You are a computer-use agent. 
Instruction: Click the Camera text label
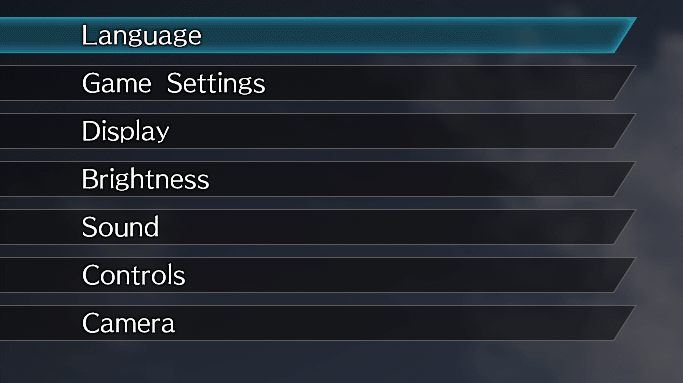point(128,323)
